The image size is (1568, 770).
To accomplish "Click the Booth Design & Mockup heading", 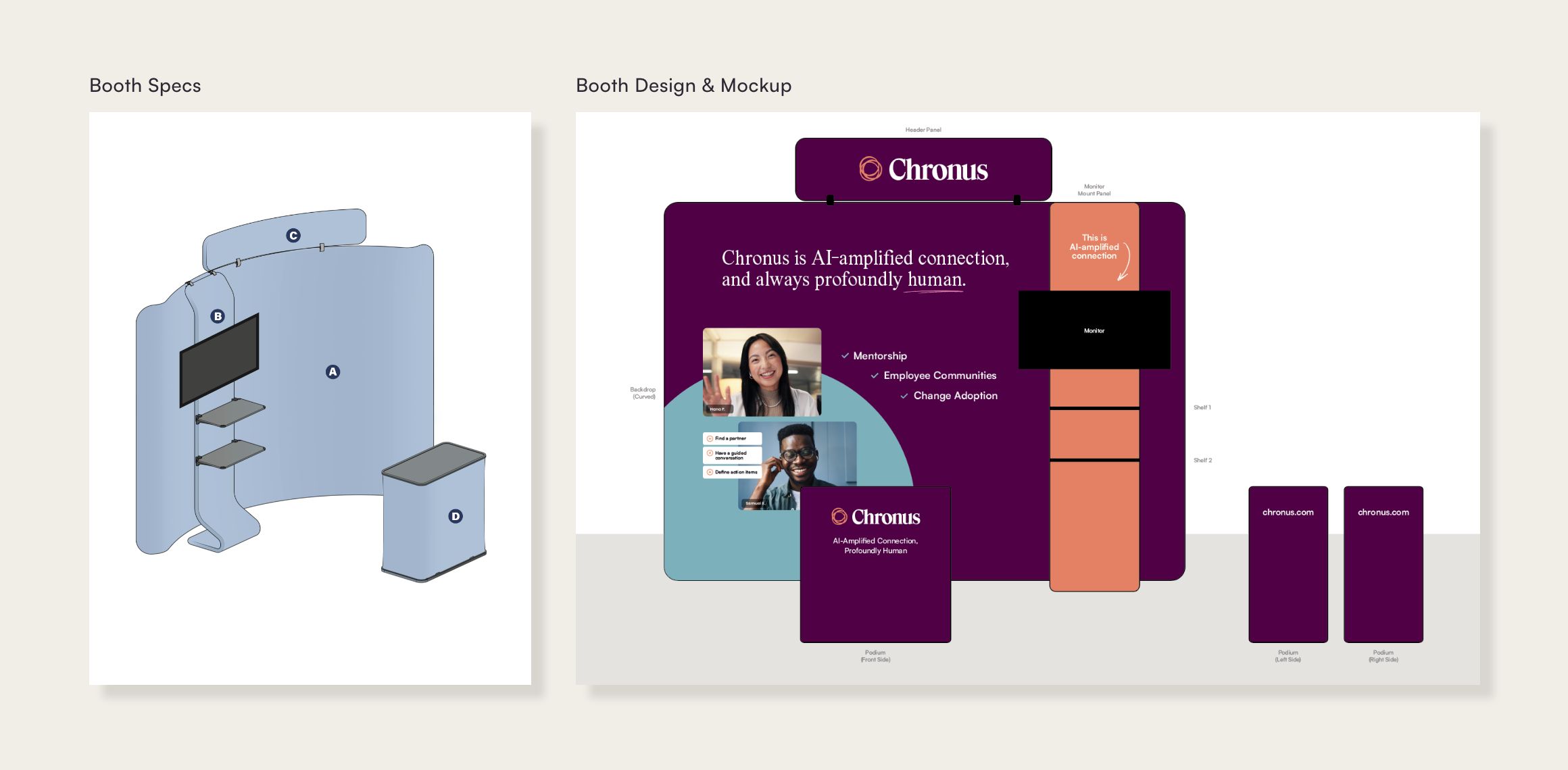I will (x=683, y=86).
